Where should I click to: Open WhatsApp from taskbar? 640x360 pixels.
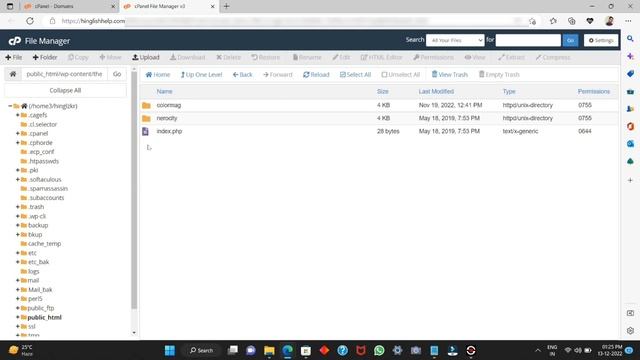click(379, 350)
